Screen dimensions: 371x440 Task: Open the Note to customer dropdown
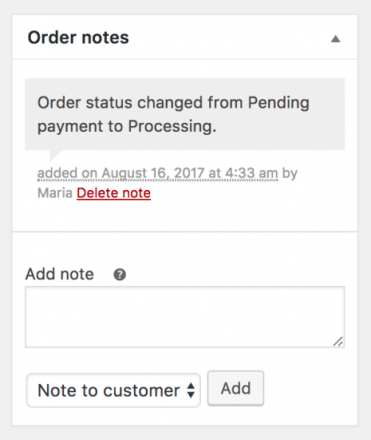[113, 390]
